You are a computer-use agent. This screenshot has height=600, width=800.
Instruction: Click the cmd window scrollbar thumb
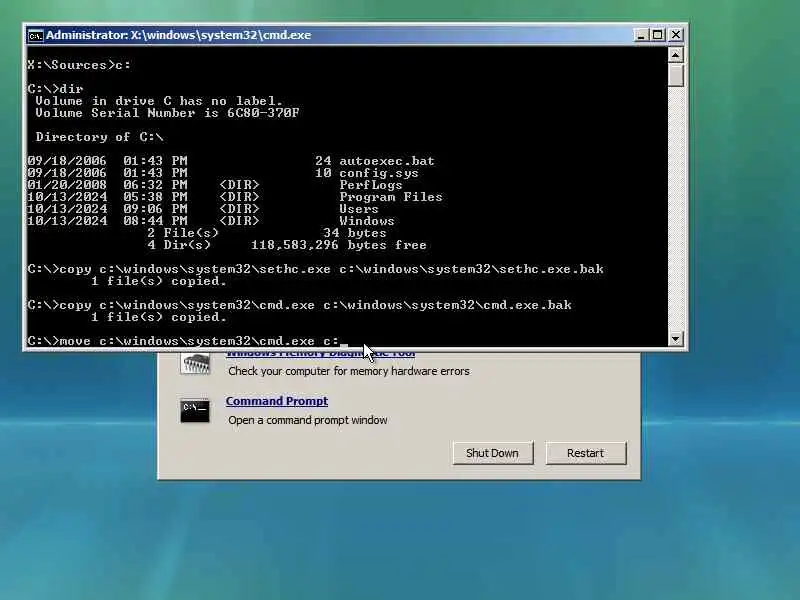(676, 74)
